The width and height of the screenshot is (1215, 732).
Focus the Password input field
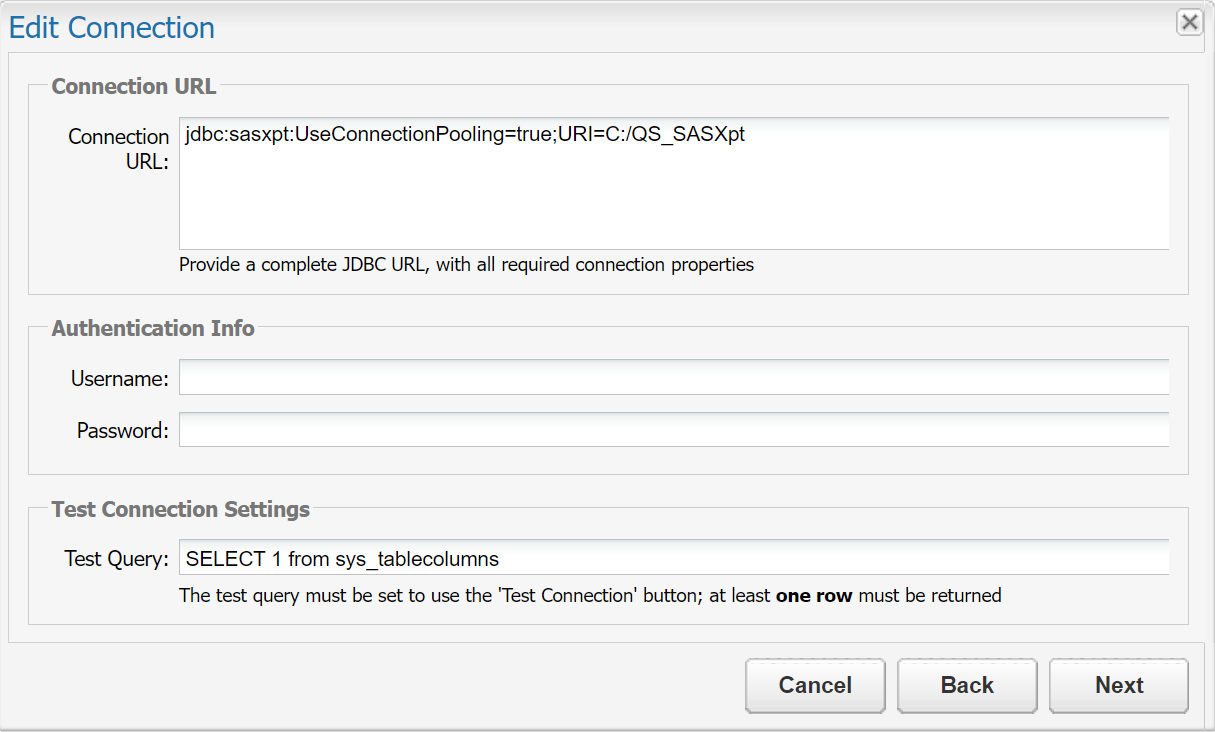[x=673, y=430]
